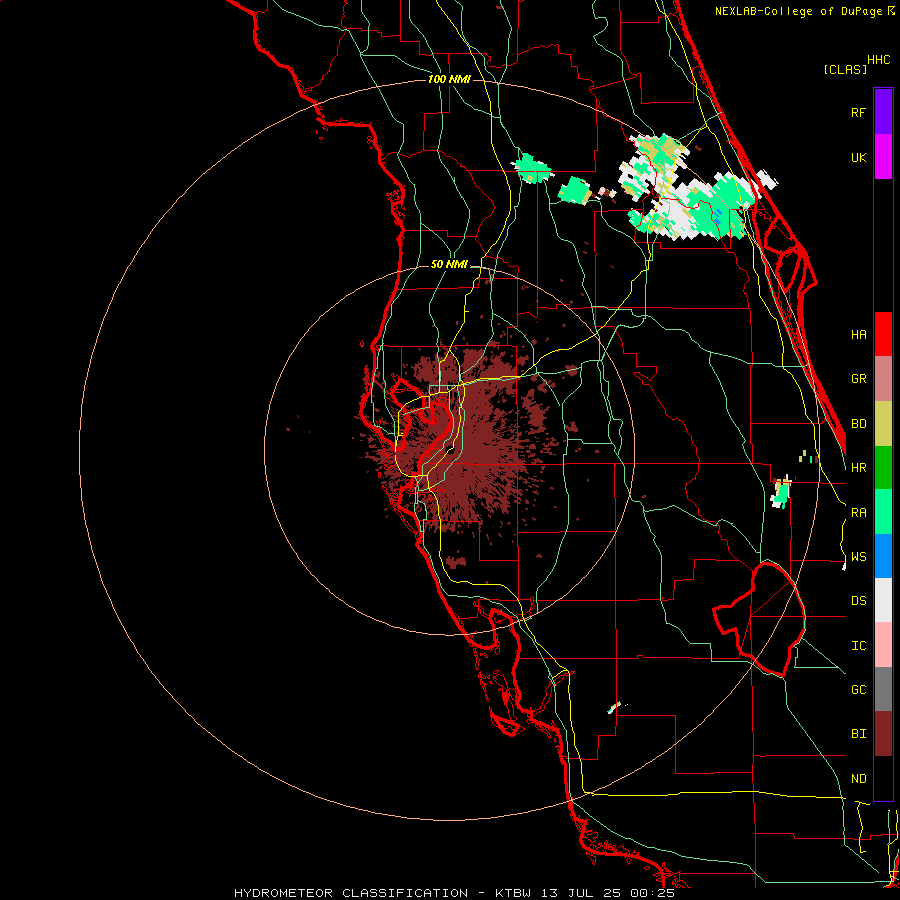Viewport: 900px width, 900px height.
Task: Click the 'GR' legend label
Action: (x=858, y=379)
